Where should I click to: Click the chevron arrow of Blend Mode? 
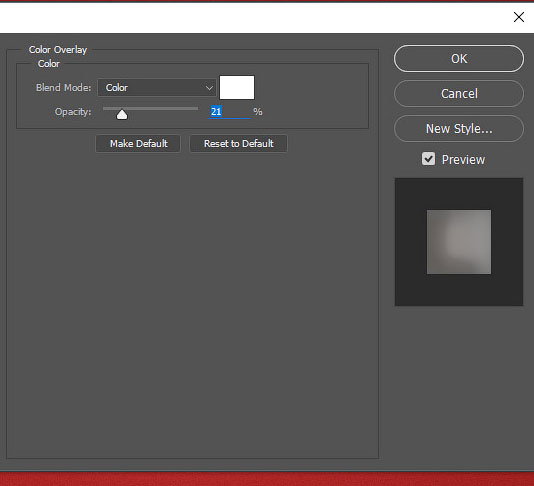(209, 88)
